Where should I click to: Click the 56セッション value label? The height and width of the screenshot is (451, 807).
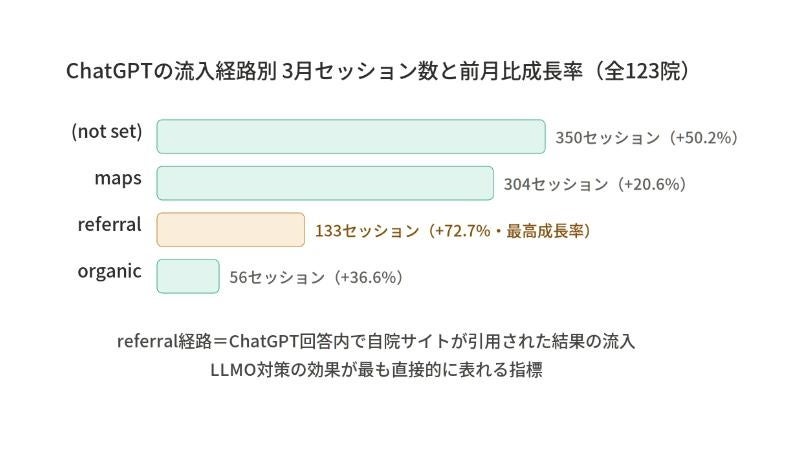pos(277,278)
